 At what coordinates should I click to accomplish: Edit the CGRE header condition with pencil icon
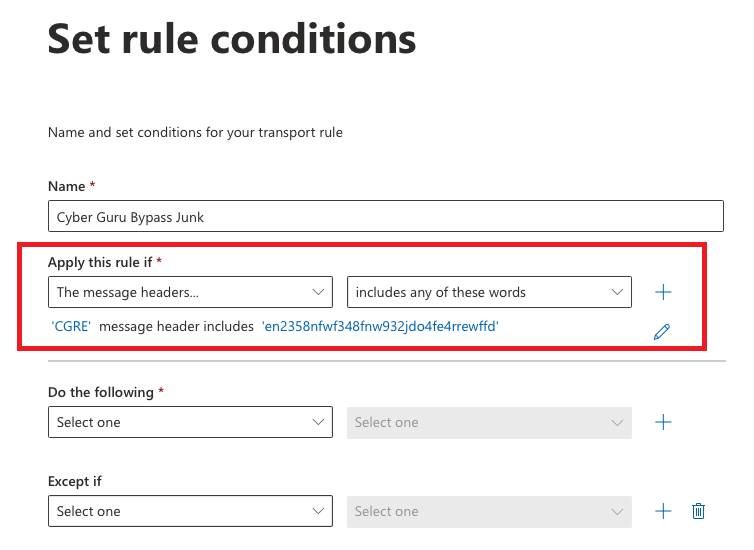(x=662, y=332)
